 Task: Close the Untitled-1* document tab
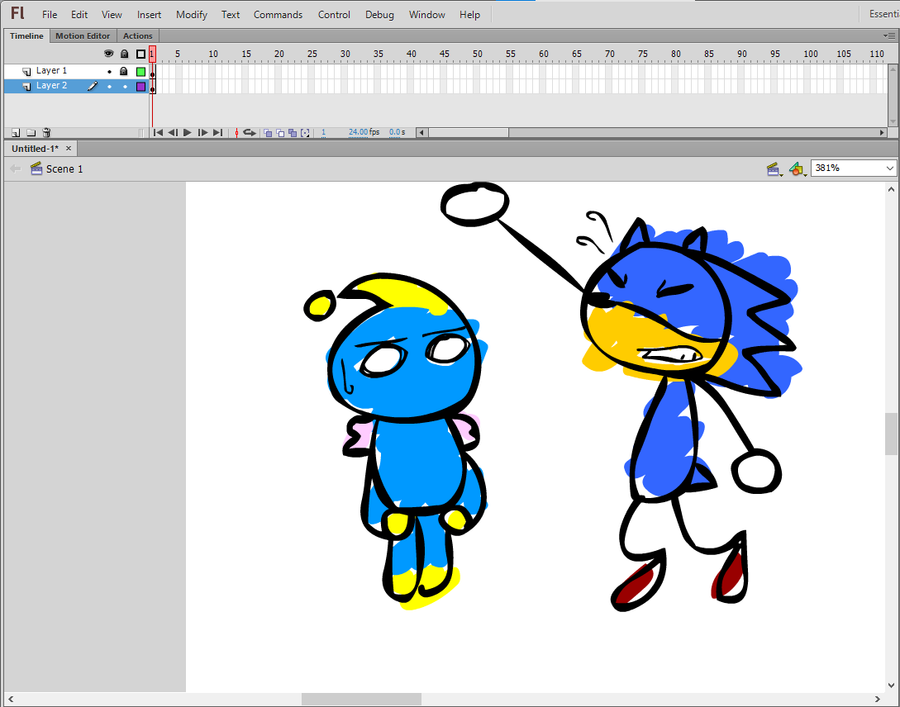click(x=68, y=148)
